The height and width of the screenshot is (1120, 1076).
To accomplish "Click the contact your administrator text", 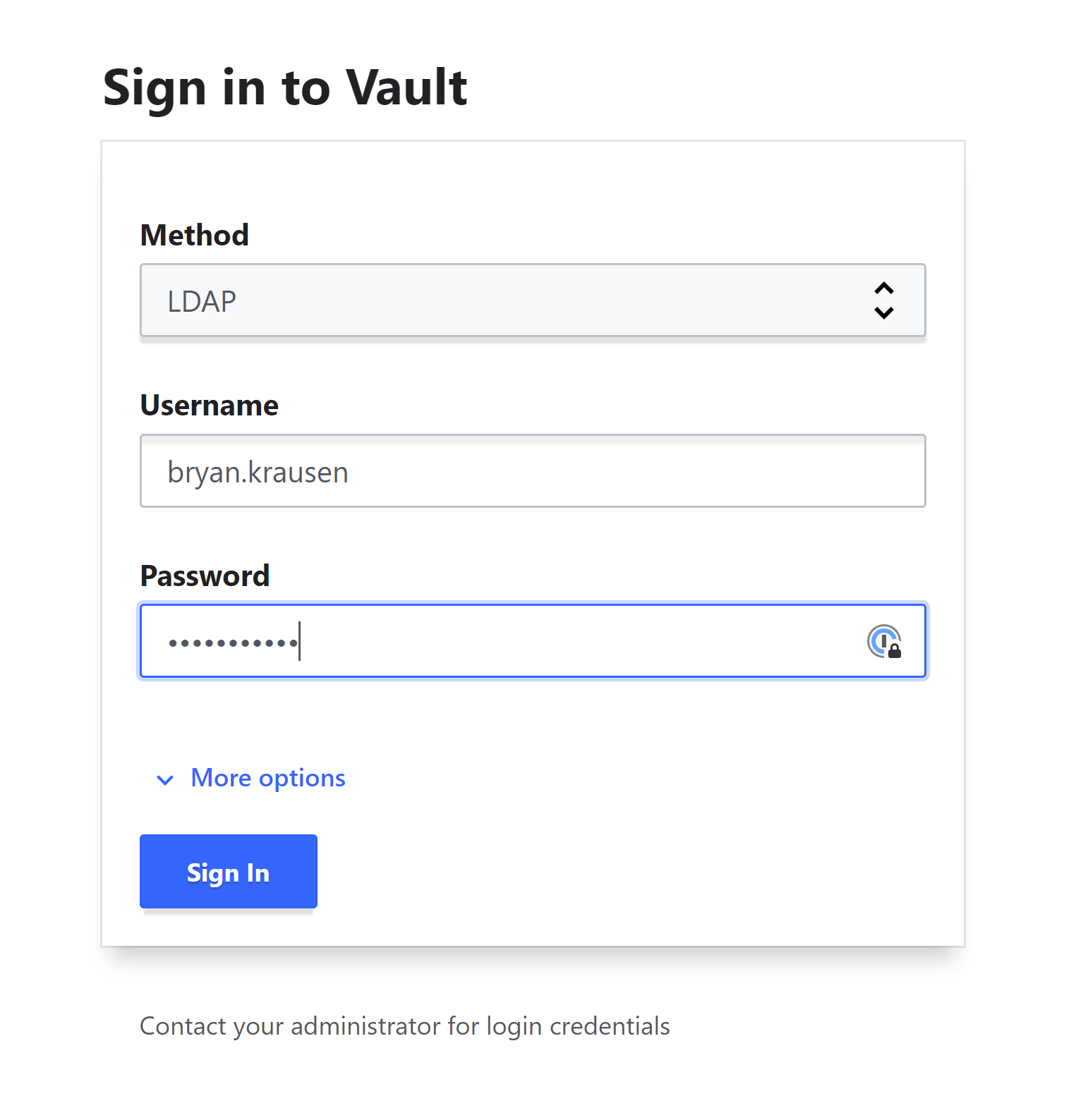I will [x=405, y=1026].
